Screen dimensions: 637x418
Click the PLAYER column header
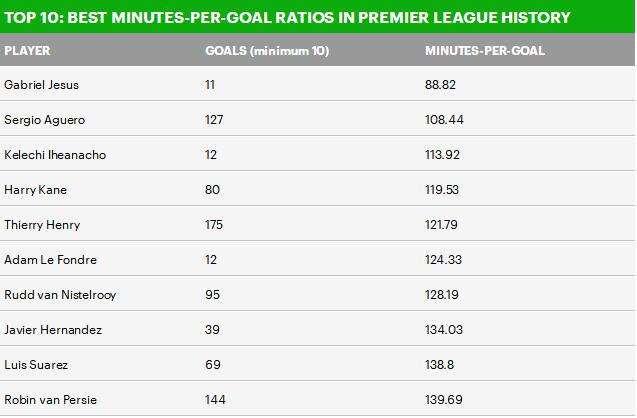pyautogui.click(x=27, y=50)
